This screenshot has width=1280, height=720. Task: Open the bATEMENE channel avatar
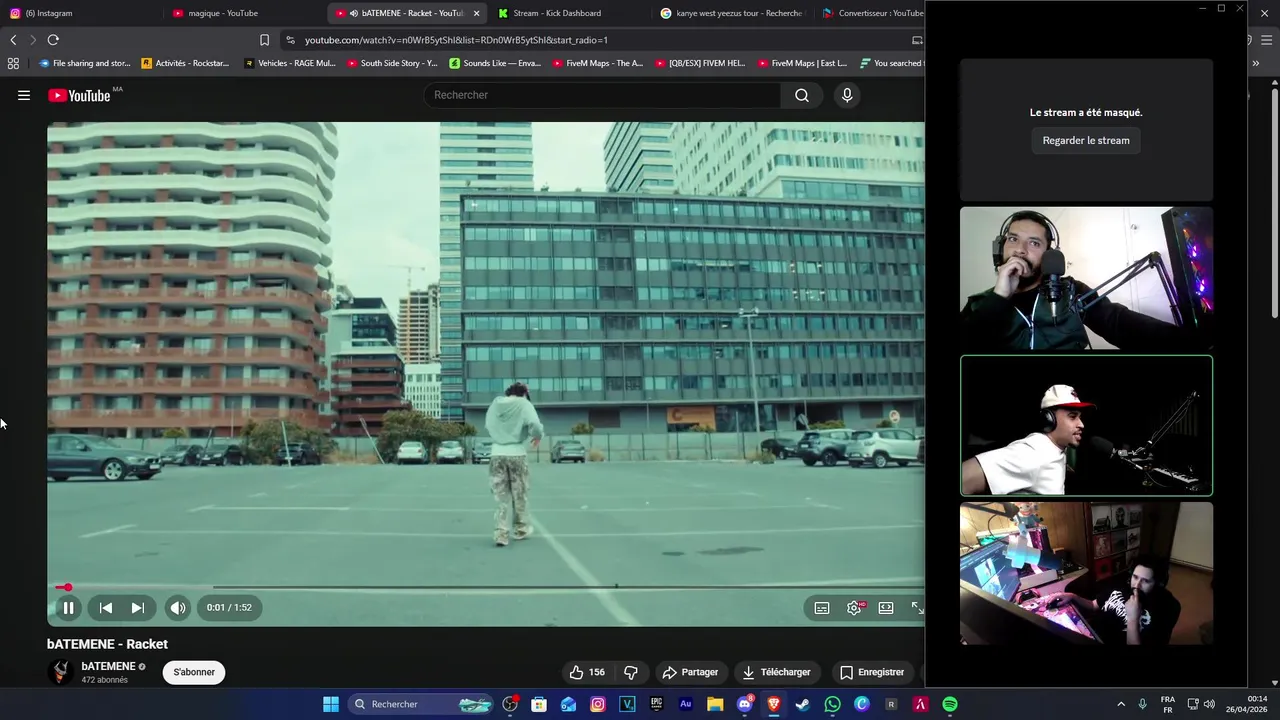(x=61, y=672)
